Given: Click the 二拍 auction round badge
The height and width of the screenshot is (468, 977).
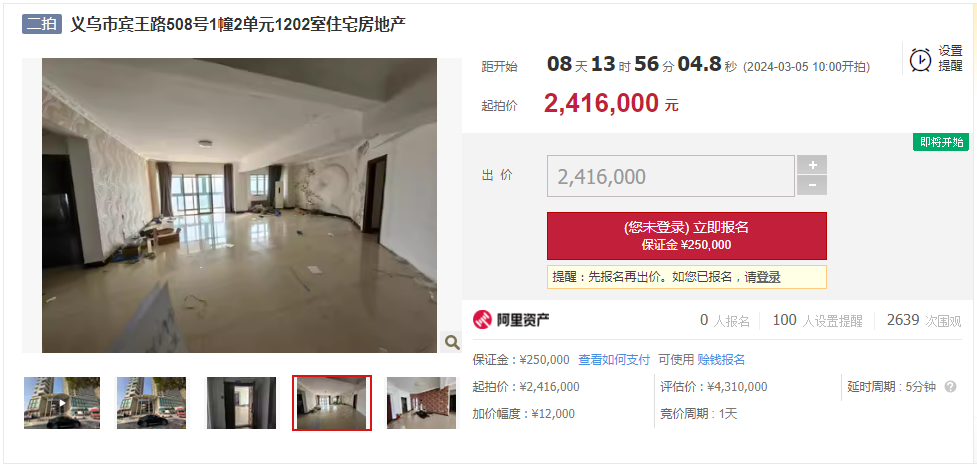Looking at the screenshot, I should click(x=42, y=24).
